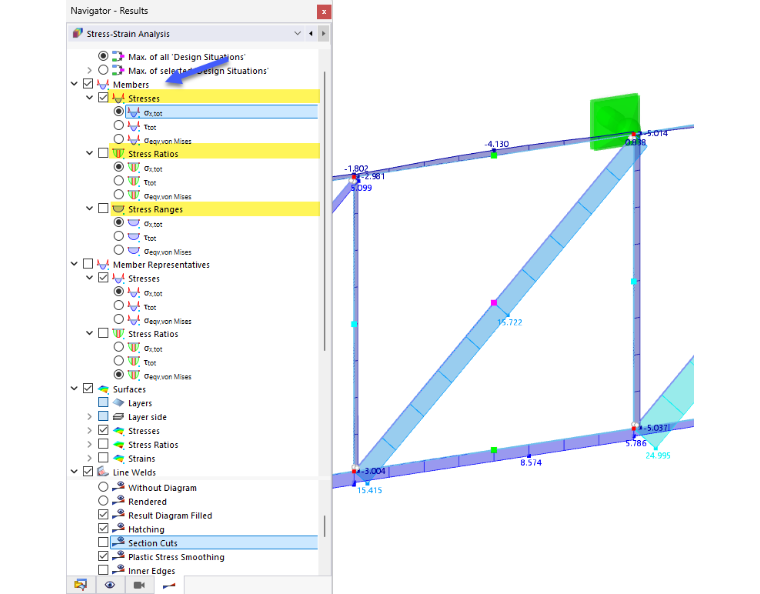Click Members Stress Ratios colored icon

point(118,153)
